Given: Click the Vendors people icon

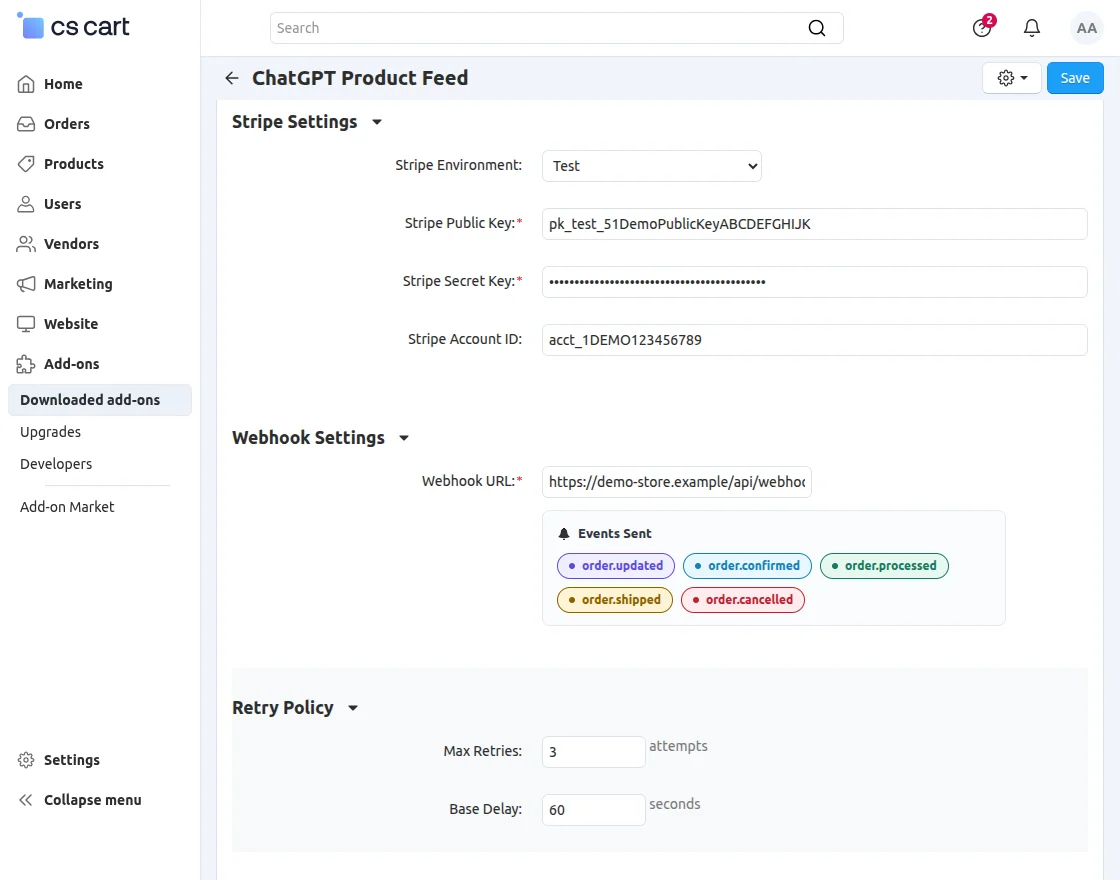Looking at the screenshot, I should coord(26,244).
